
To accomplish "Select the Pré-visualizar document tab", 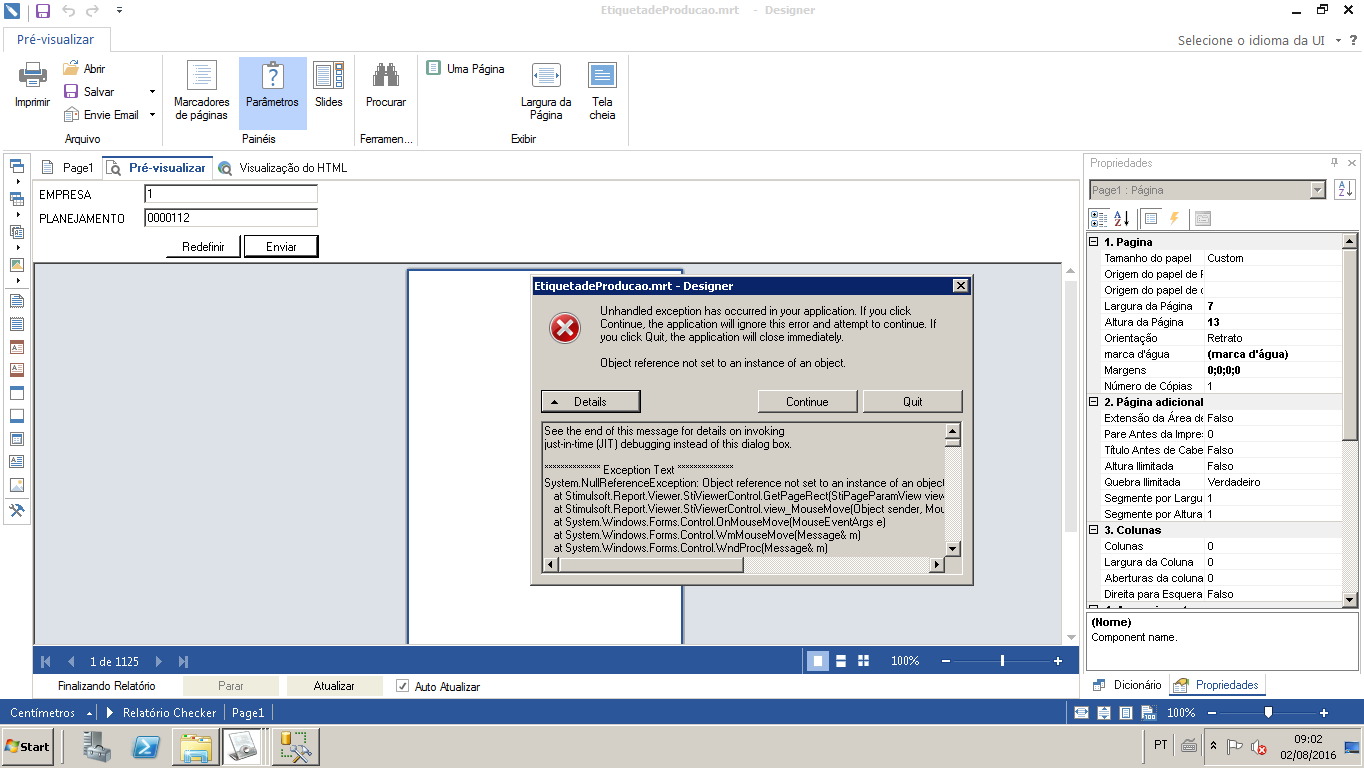I will tap(157, 168).
